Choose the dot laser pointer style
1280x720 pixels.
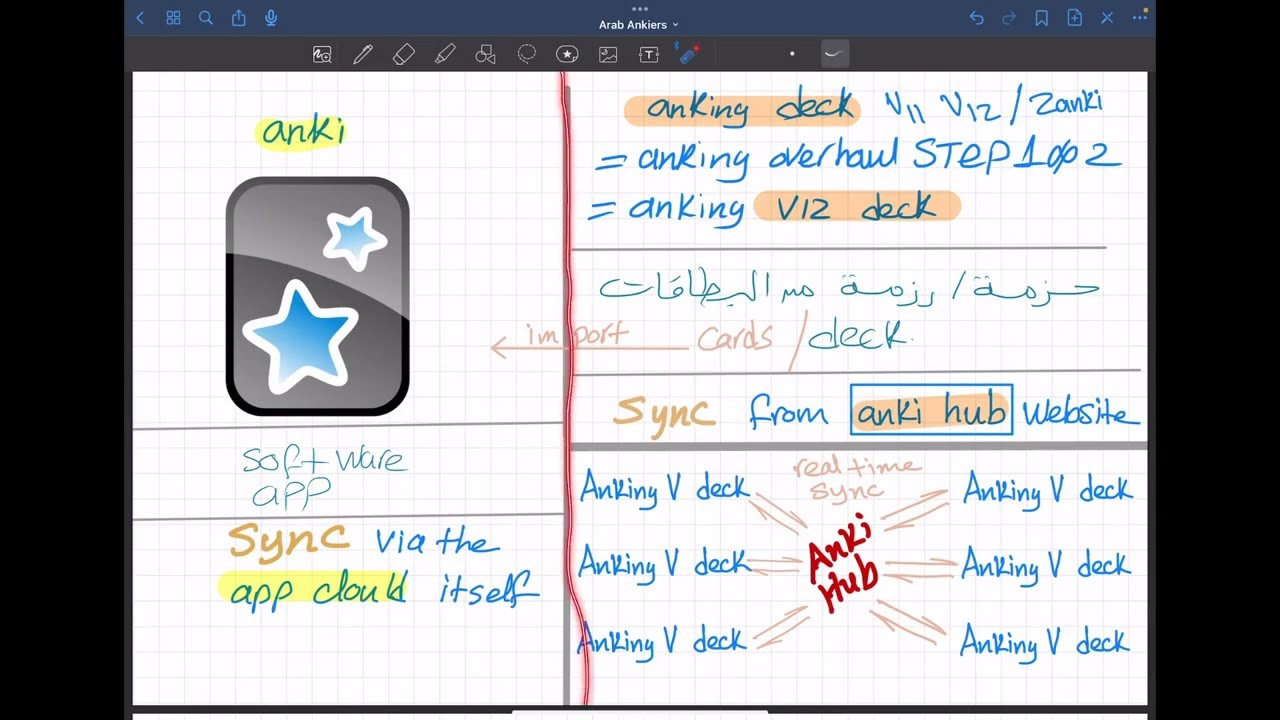point(792,54)
